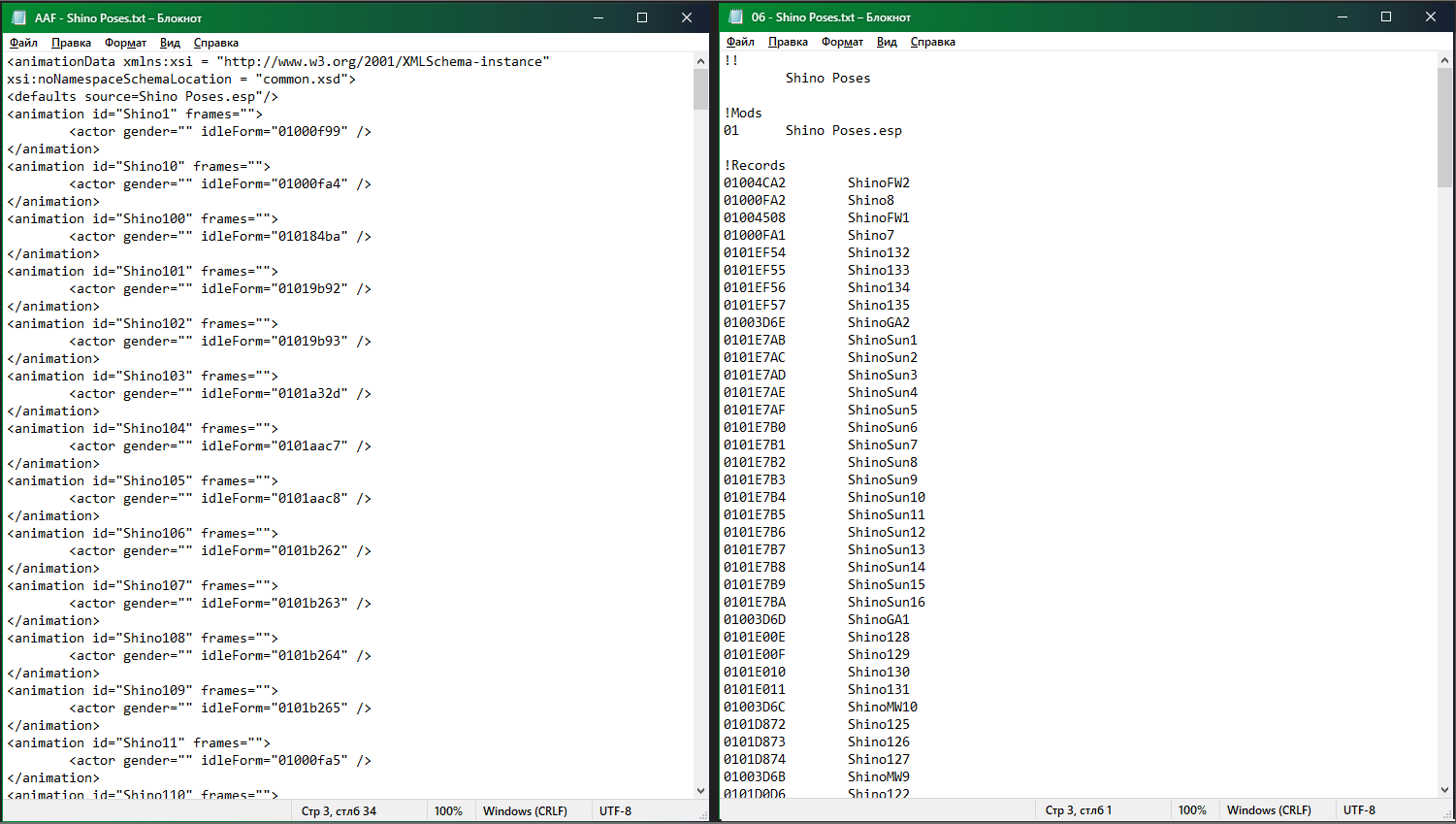
Task: Click 'Shino Poses' heading in 06 window
Action: [x=828, y=78]
